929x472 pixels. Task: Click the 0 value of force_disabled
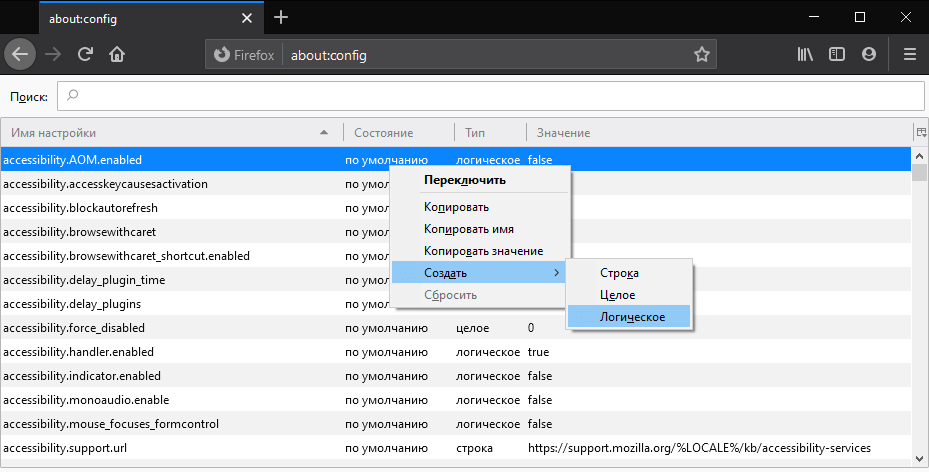click(x=531, y=328)
